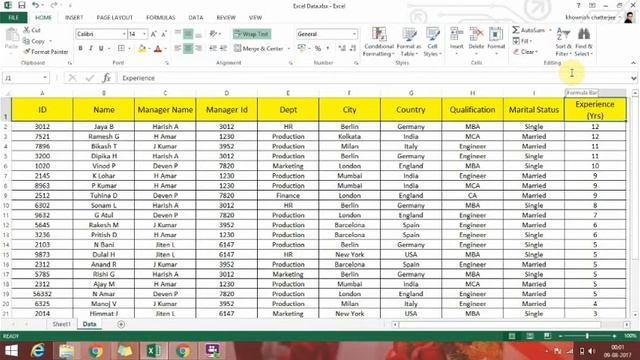Add a new sheet with plus button
The height and width of the screenshot is (360, 640).
click(121, 324)
